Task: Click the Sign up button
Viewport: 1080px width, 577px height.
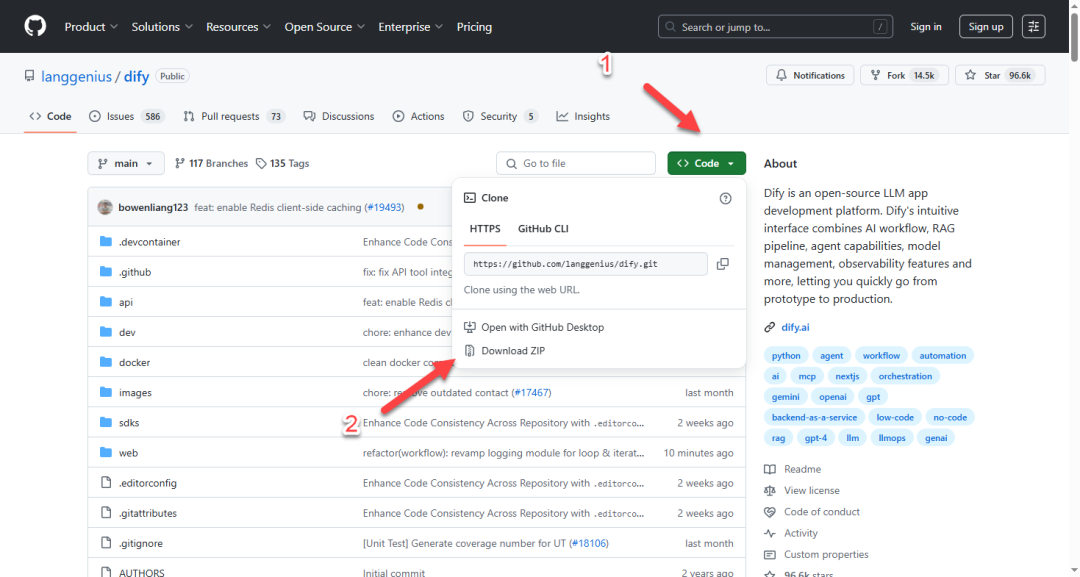Action: click(986, 27)
